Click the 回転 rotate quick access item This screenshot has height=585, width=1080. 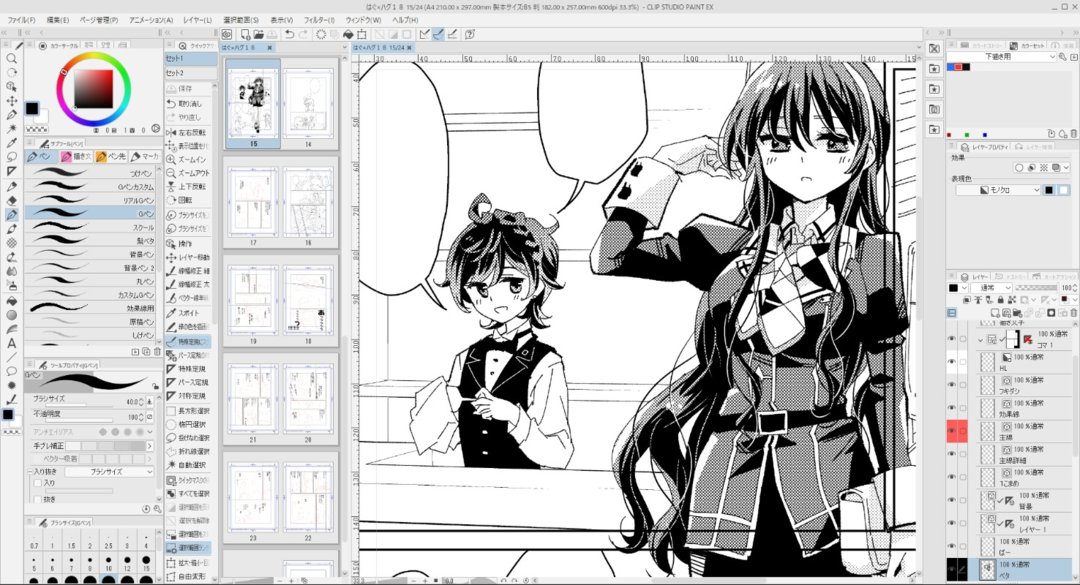(188, 201)
